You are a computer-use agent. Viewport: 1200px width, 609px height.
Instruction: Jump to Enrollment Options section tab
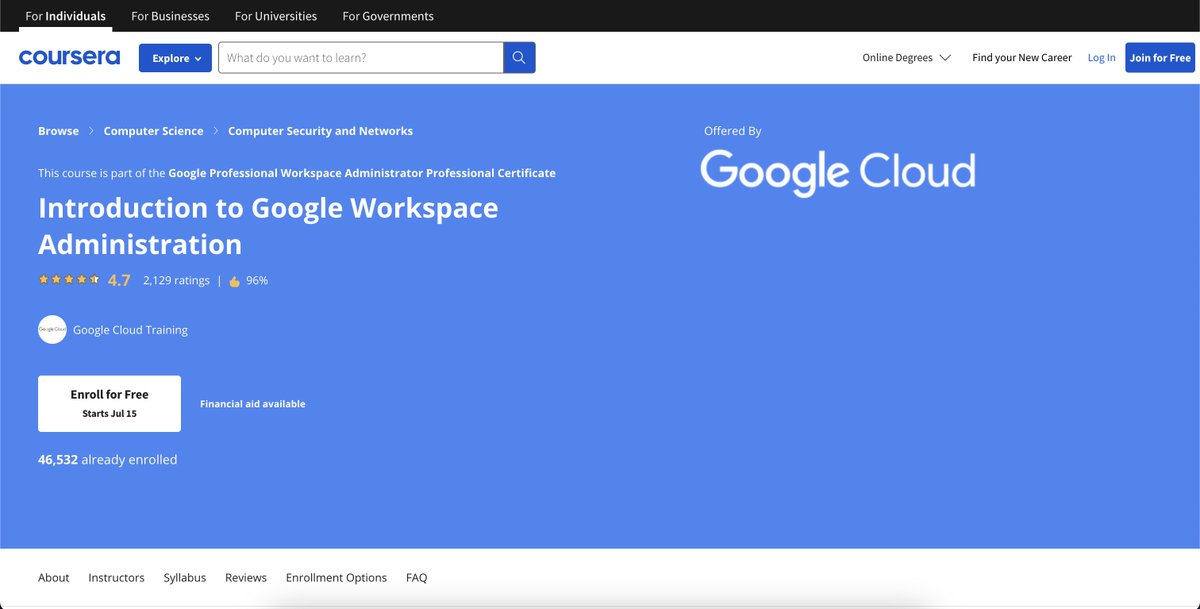[x=336, y=577]
